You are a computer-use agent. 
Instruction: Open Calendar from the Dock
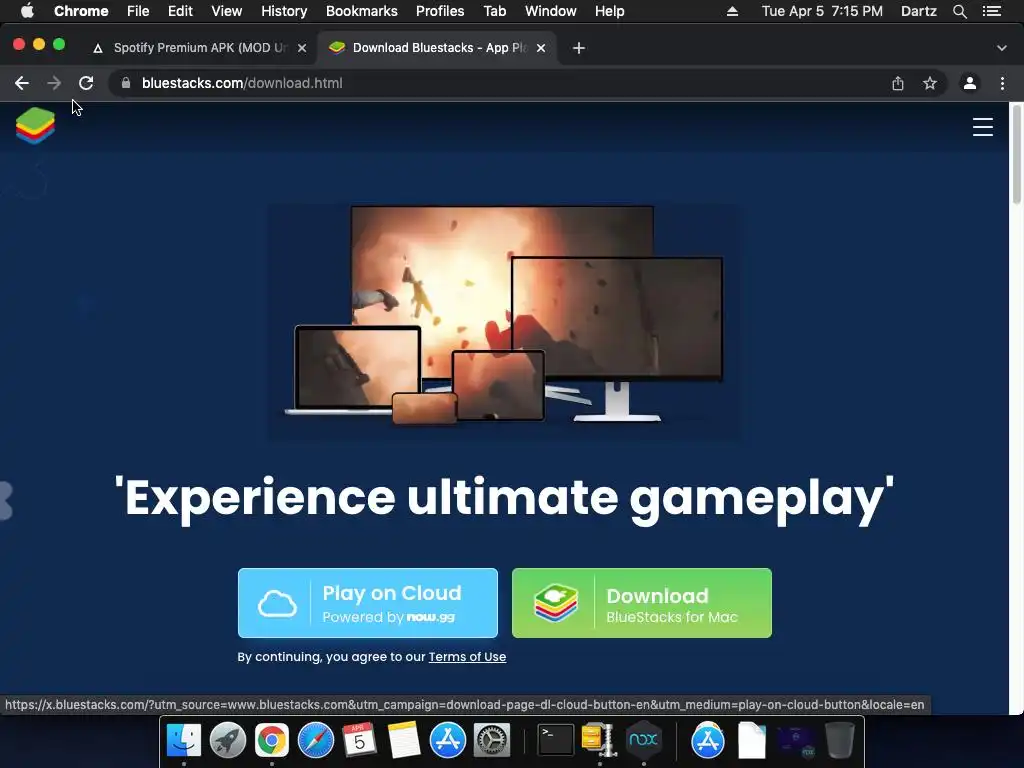(360, 741)
